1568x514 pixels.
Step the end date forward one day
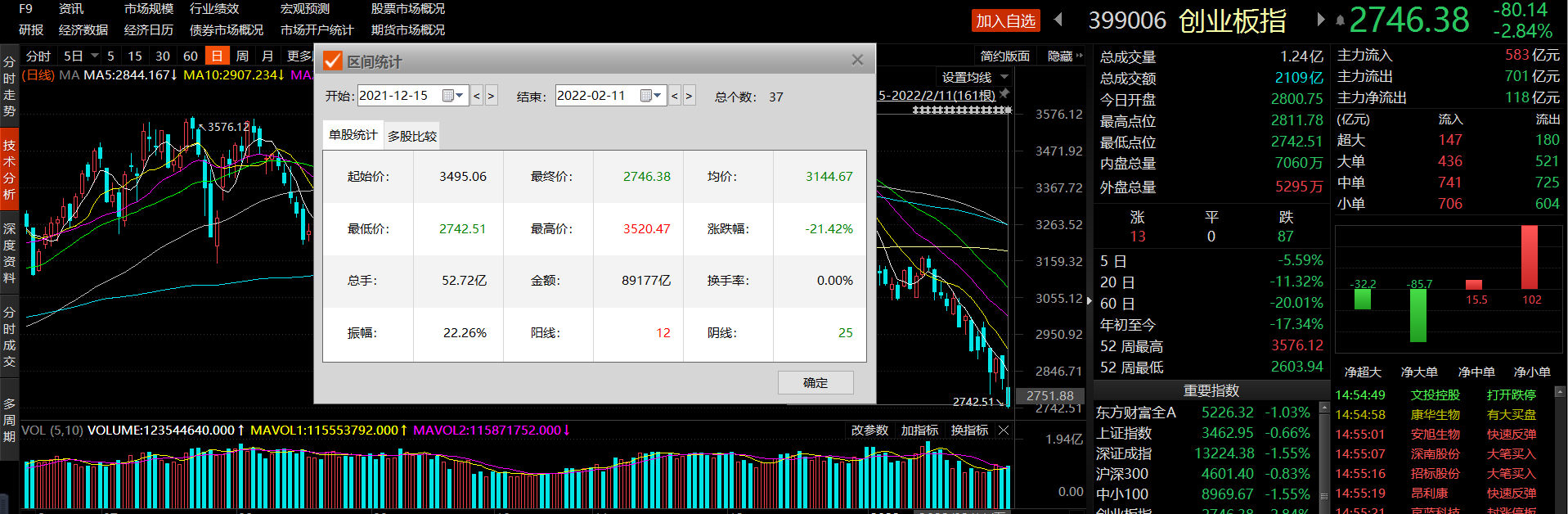pyautogui.click(x=689, y=97)
